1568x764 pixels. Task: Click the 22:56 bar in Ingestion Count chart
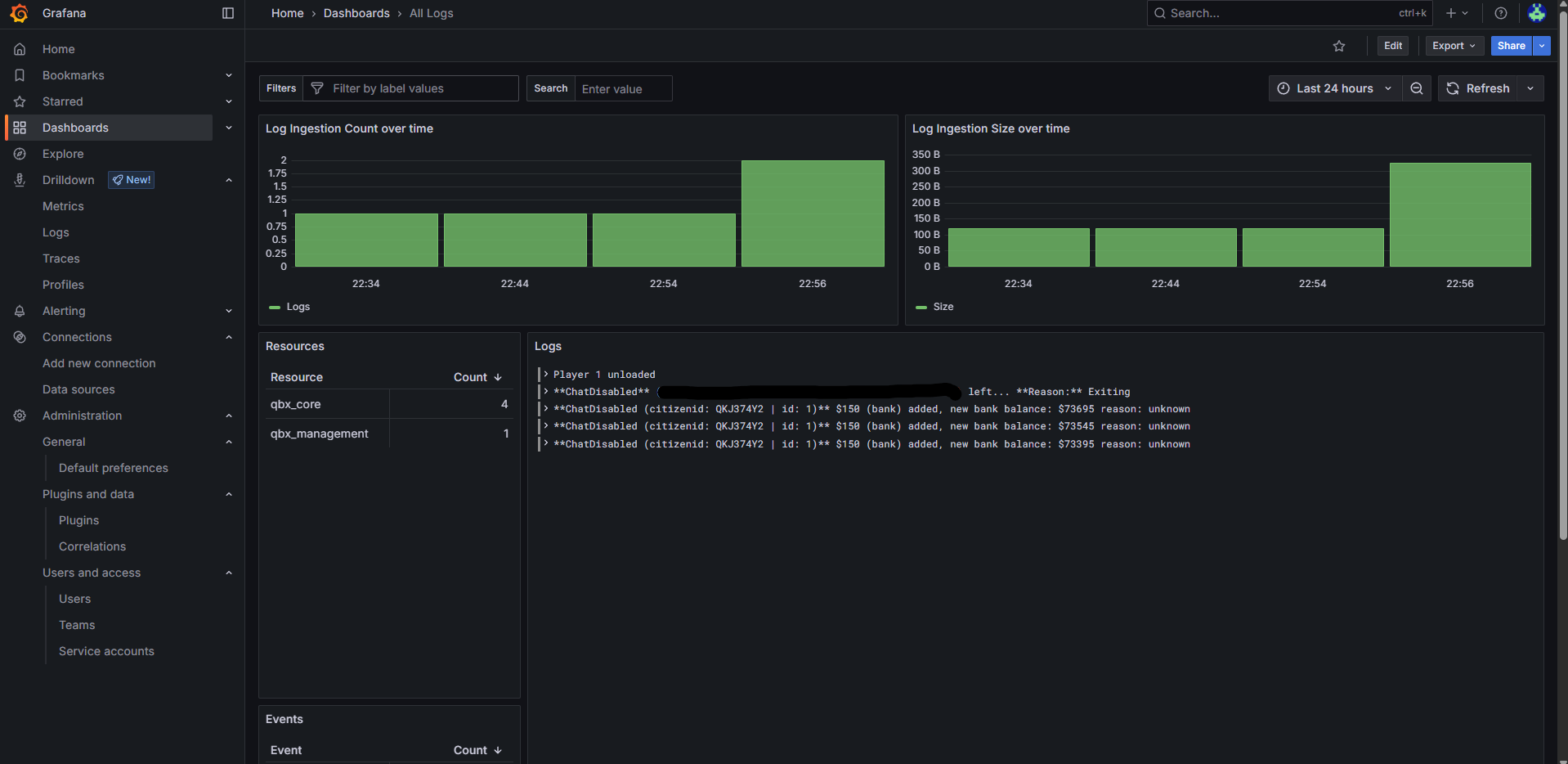[x=813, y=213]
